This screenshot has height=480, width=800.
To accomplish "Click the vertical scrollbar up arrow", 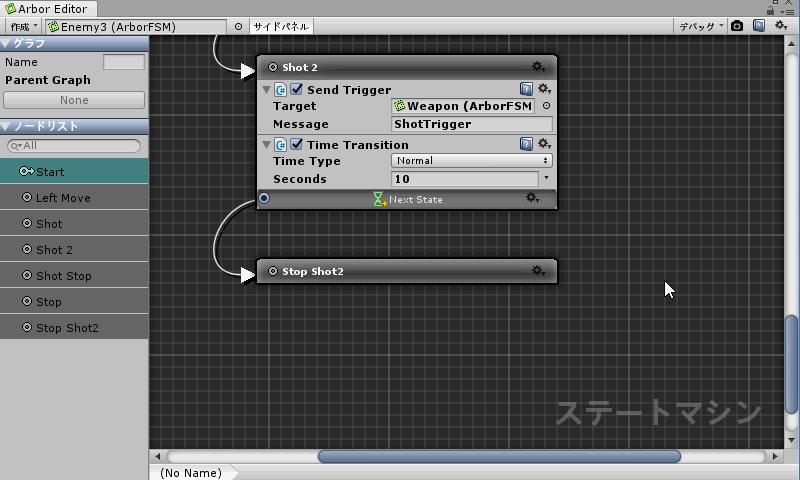I will (791, 44).
